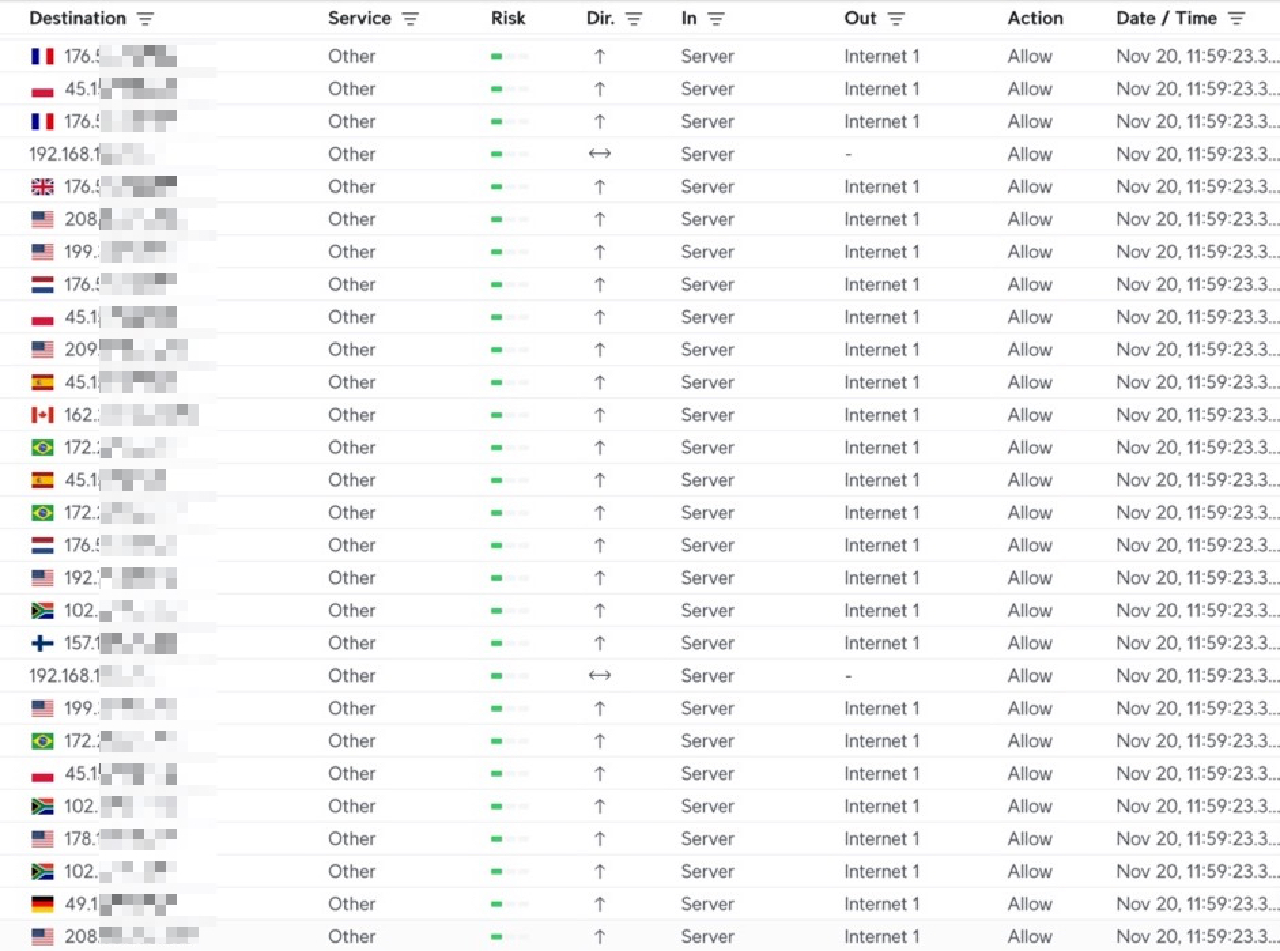Screen dimensions: 1280x951
Task: Open the Service column filter
Action: tap(410, 19)
